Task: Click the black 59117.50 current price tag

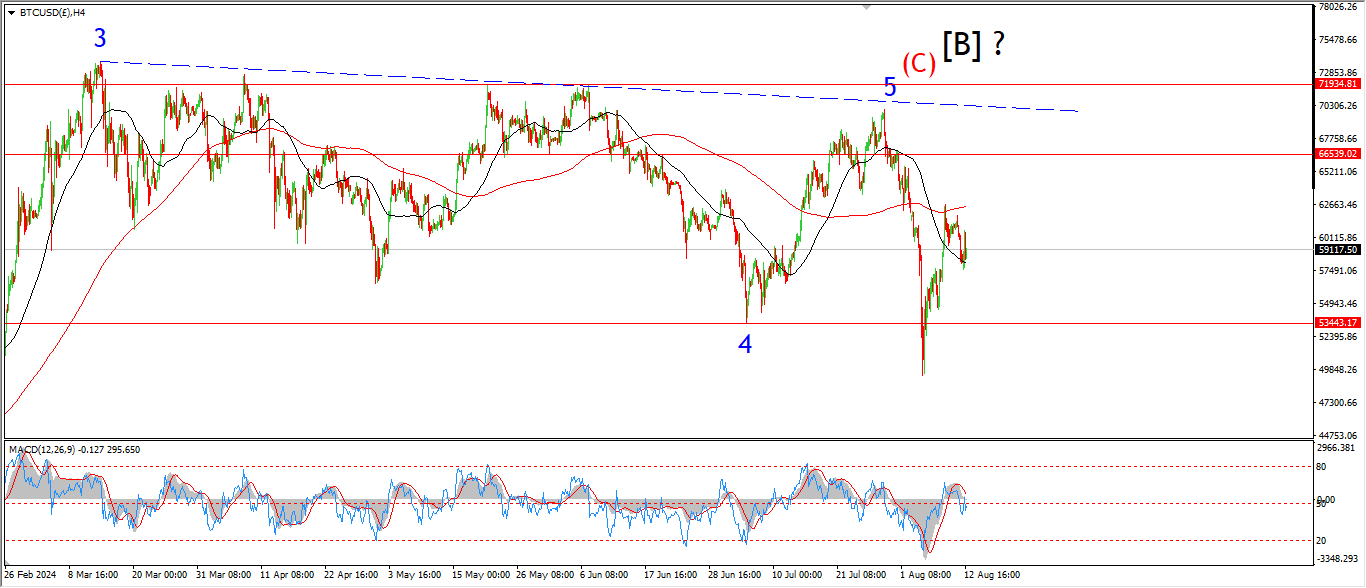Action: pyautogui.click(x=1337, y=250)
